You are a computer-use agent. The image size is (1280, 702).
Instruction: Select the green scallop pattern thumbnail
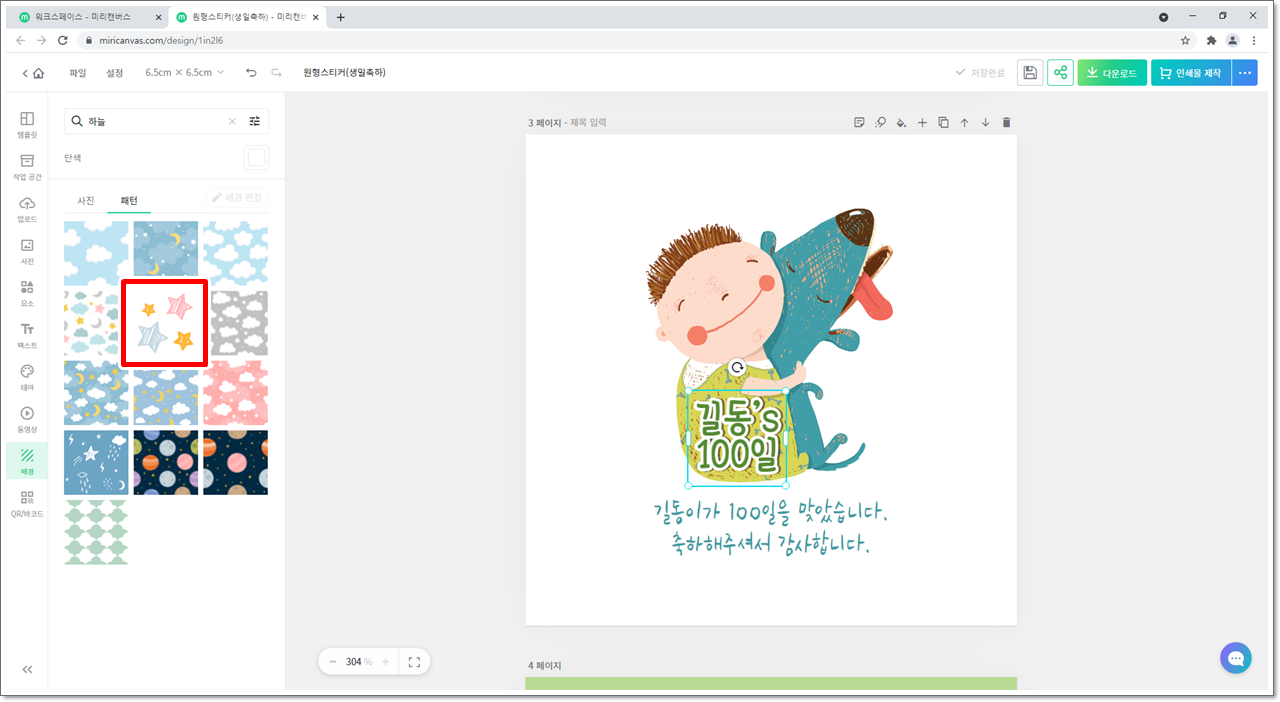(x=96, y=532)
